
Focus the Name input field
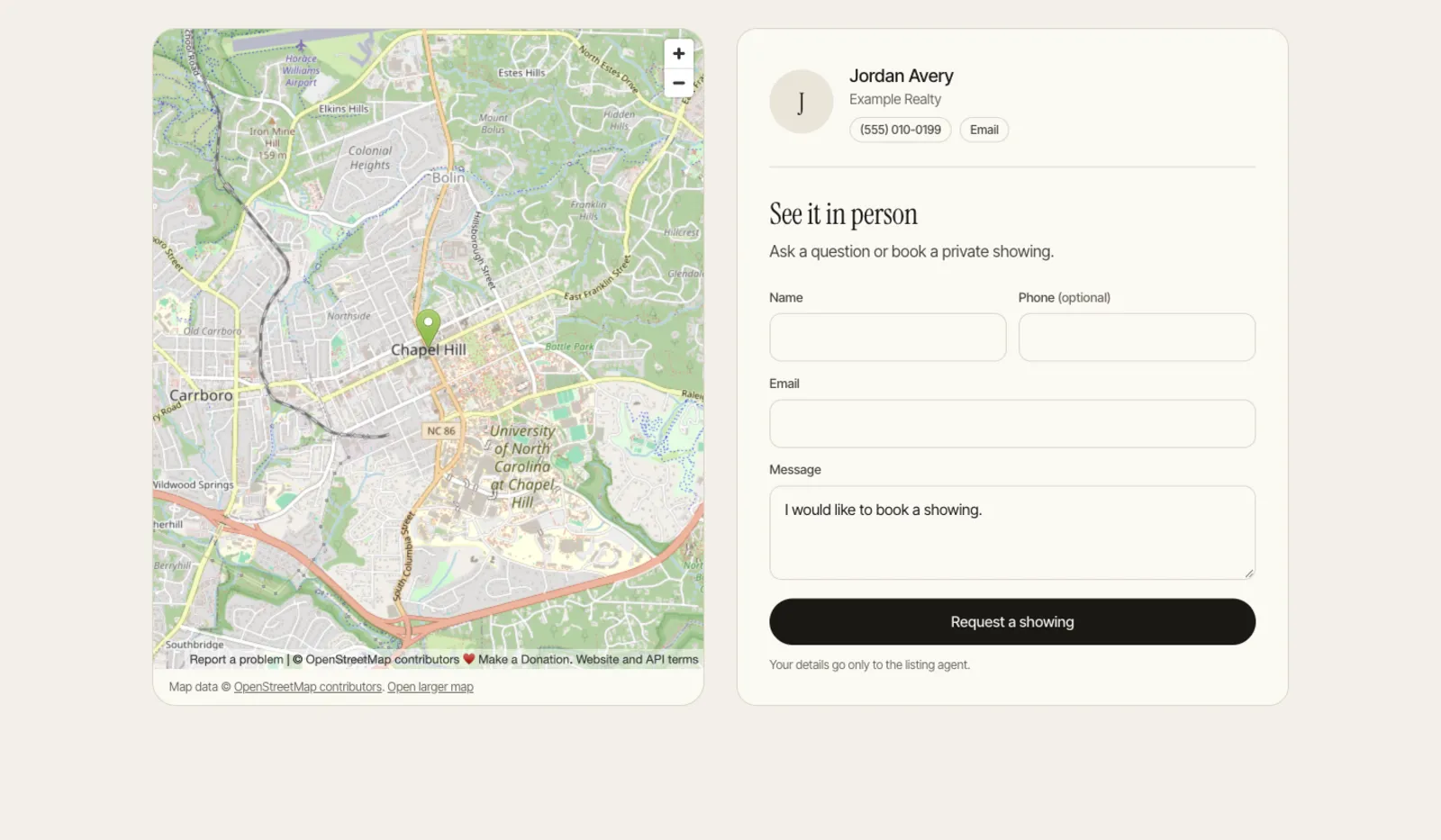888,338
